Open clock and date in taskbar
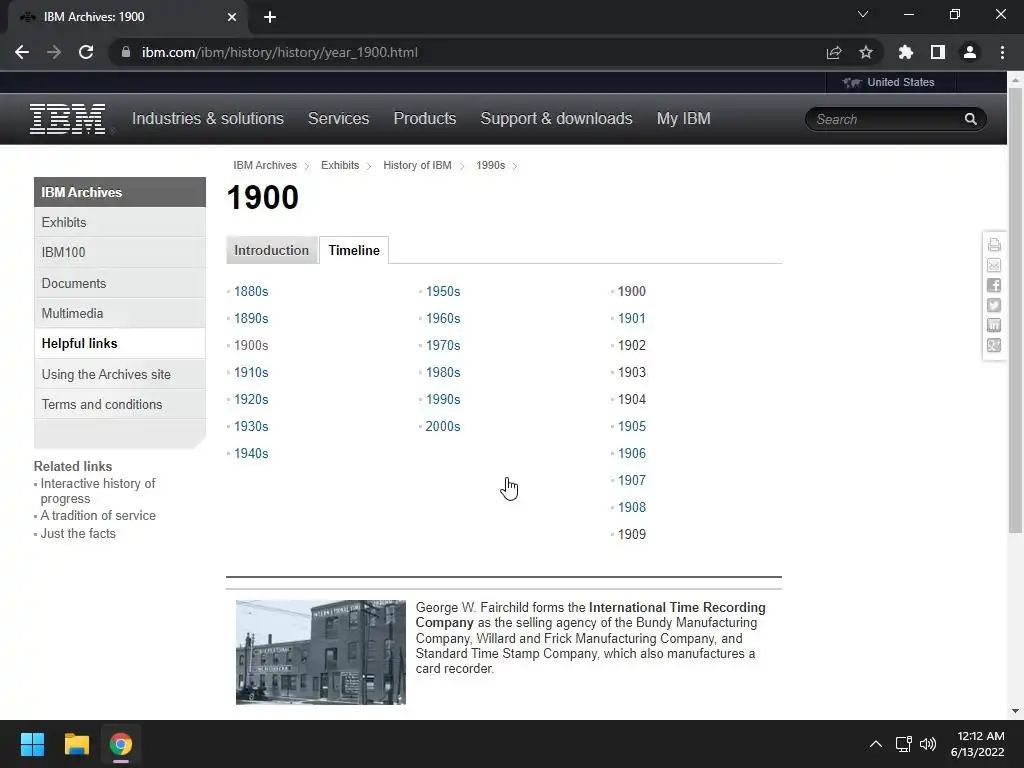The width and height of the screenshot is (1024, 768). pos(977,744)
